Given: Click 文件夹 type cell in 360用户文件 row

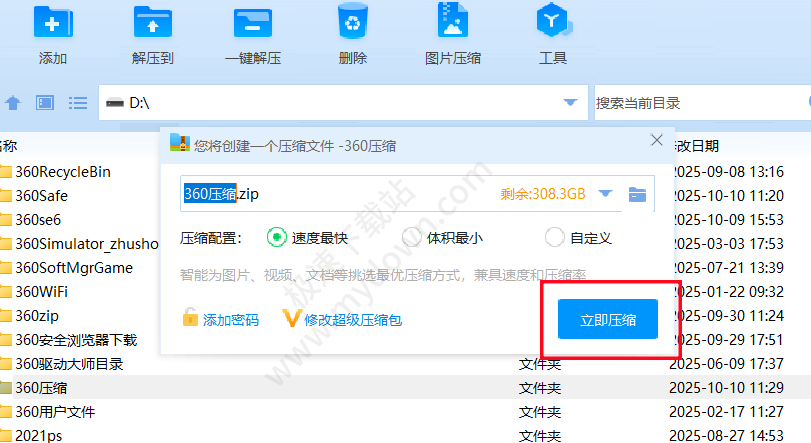Looking at the screenshot, I should tap(540, 412).
